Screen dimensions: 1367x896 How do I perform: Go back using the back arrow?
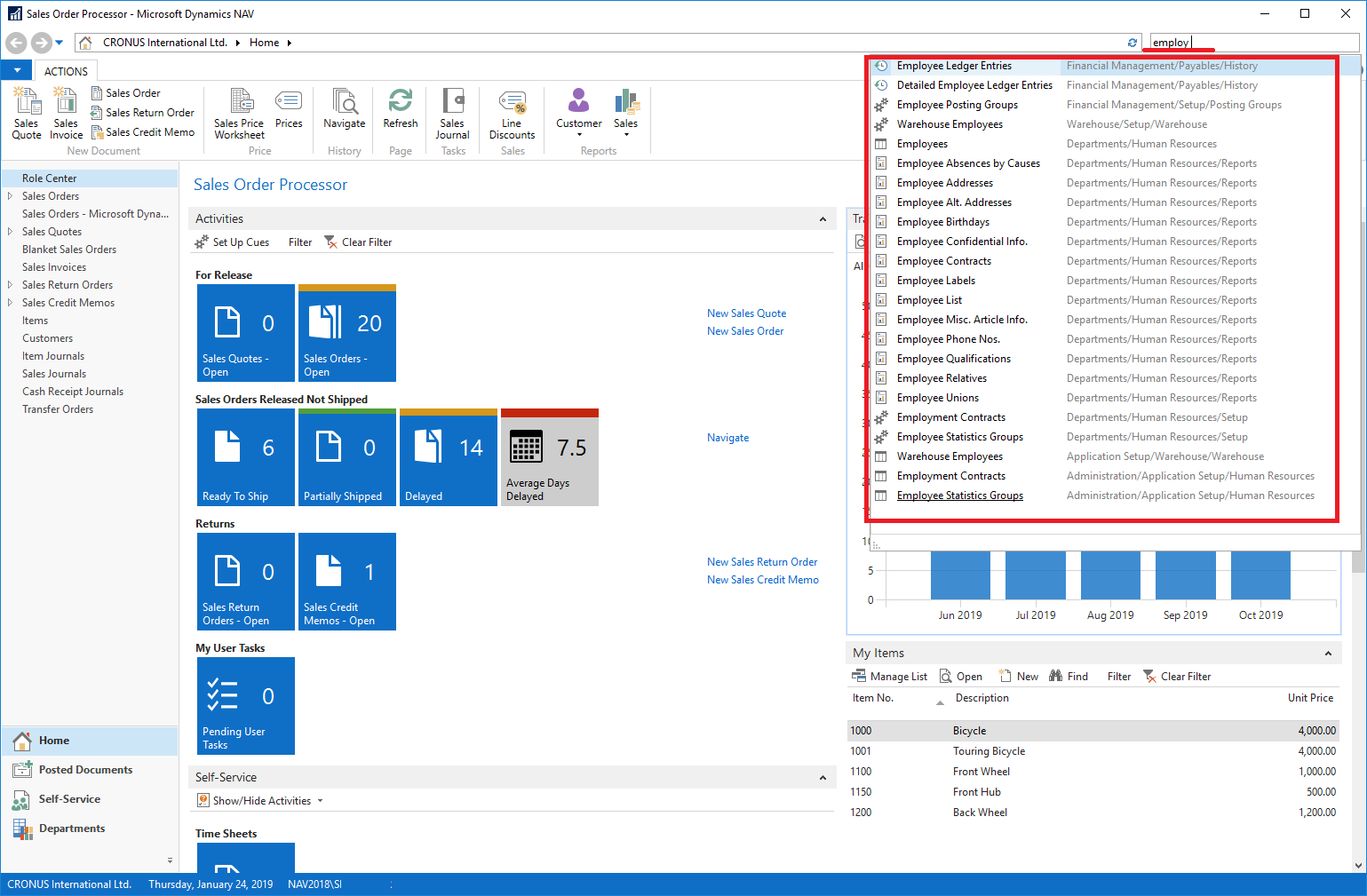16,43
